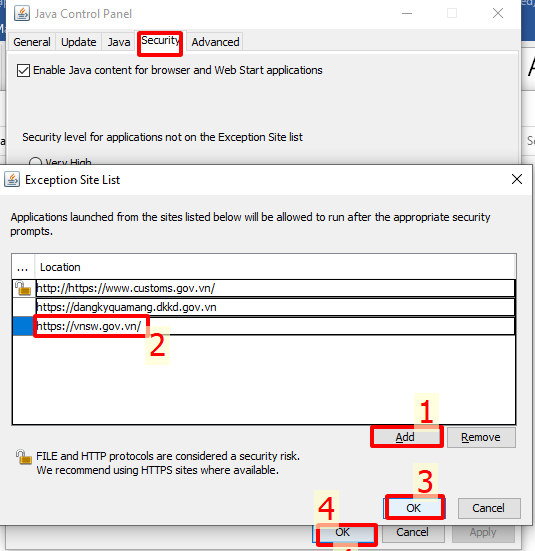Close the Exception Site List dialog
The image size is (535, 551).
516,179
